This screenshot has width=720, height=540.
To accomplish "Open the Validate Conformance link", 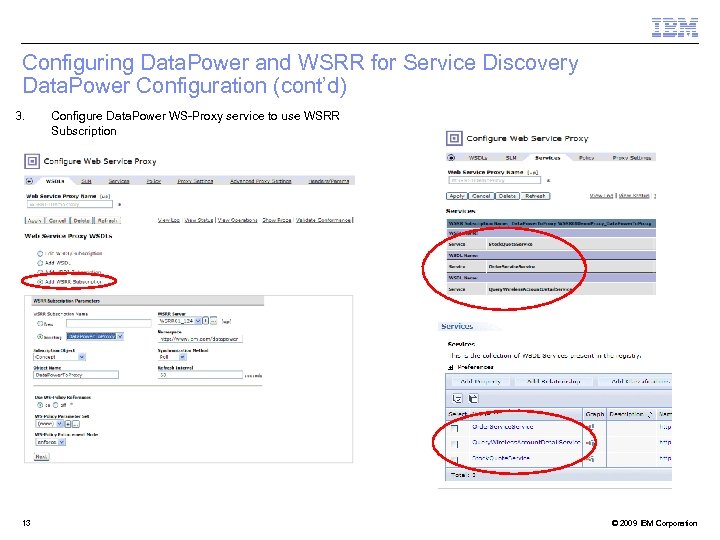I will [324, 220].
